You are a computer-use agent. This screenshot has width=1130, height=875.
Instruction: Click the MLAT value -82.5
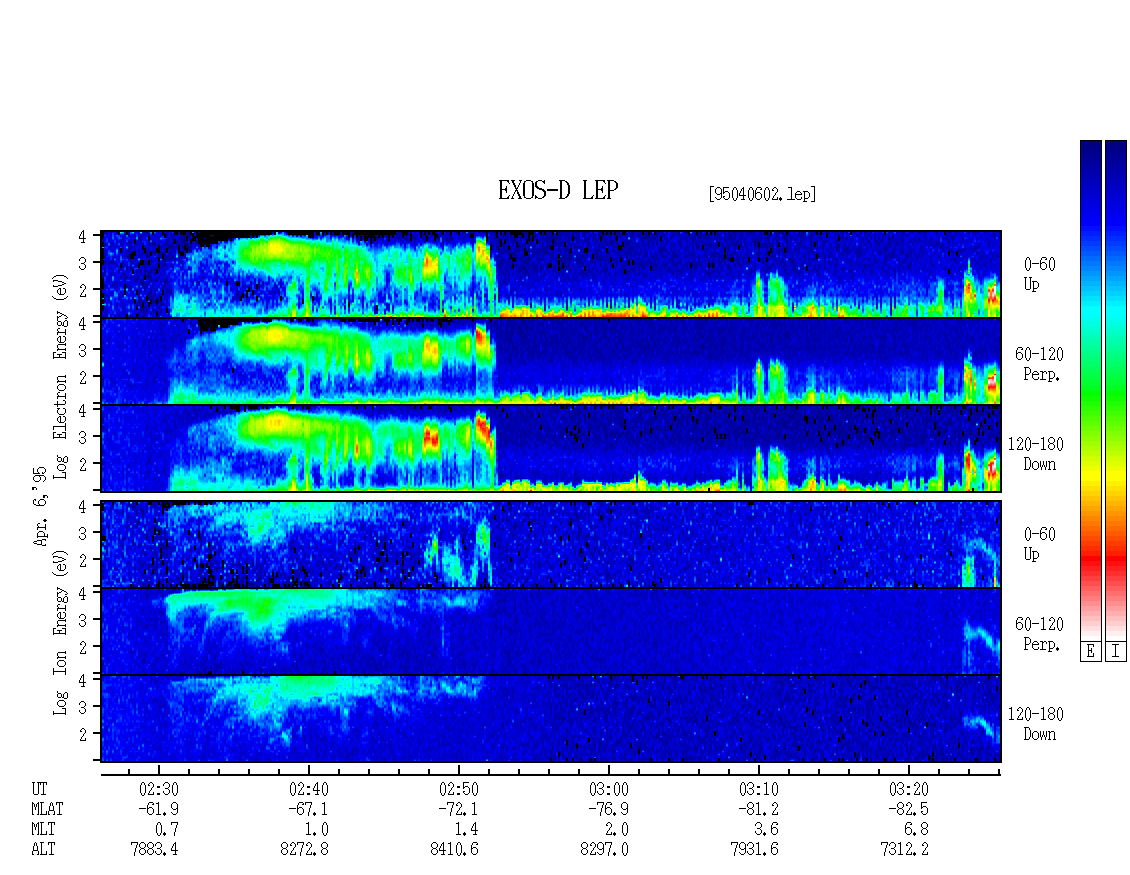(908, 809)
